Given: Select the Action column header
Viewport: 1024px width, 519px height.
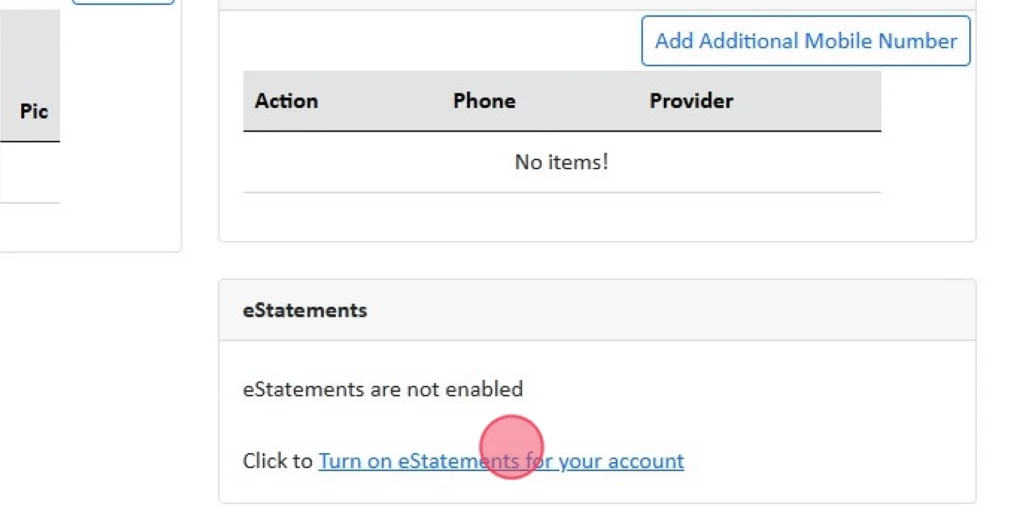Looking at the screenshot, I should point(286,101).
